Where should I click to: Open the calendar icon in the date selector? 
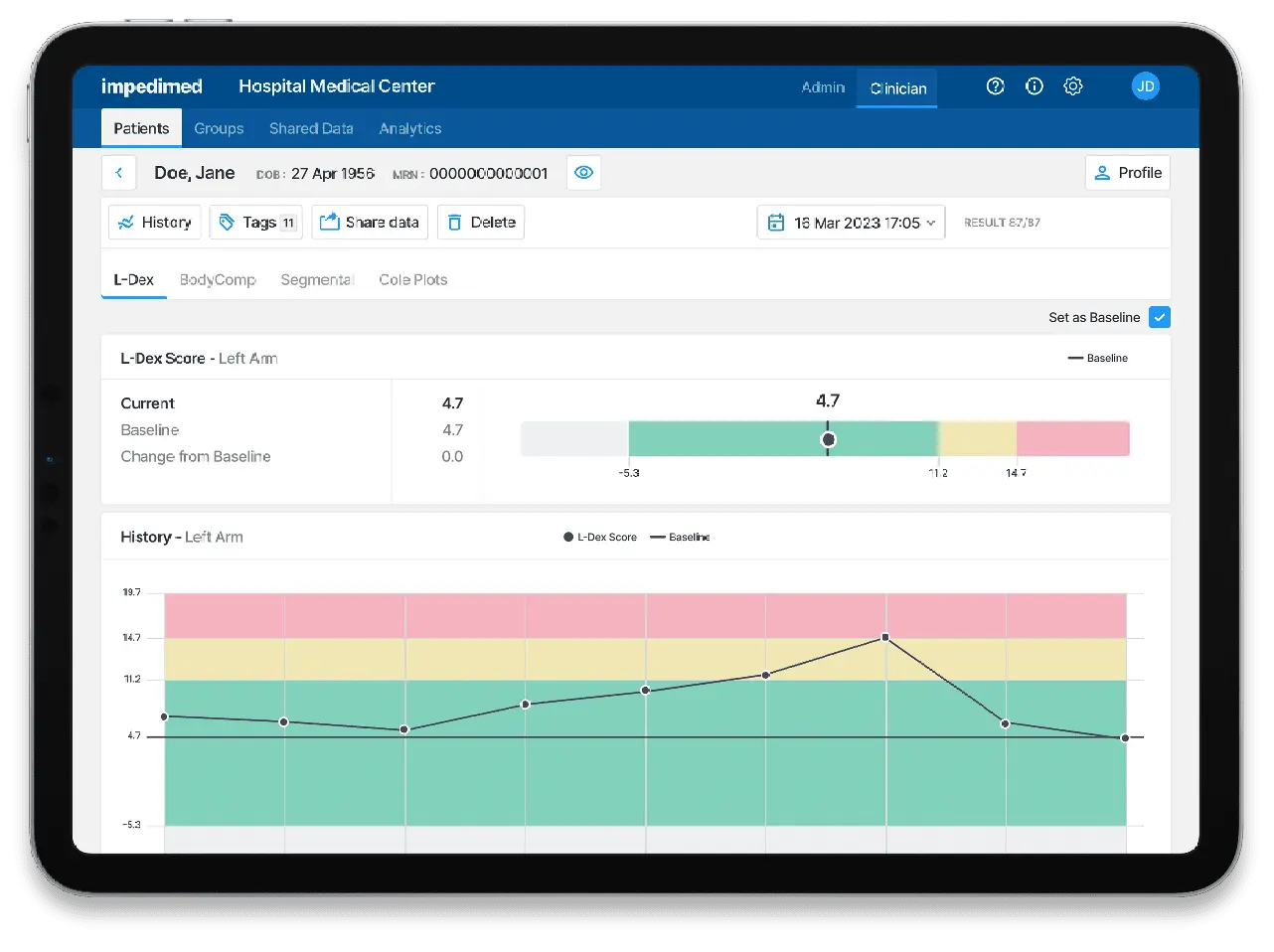point(776,222)
